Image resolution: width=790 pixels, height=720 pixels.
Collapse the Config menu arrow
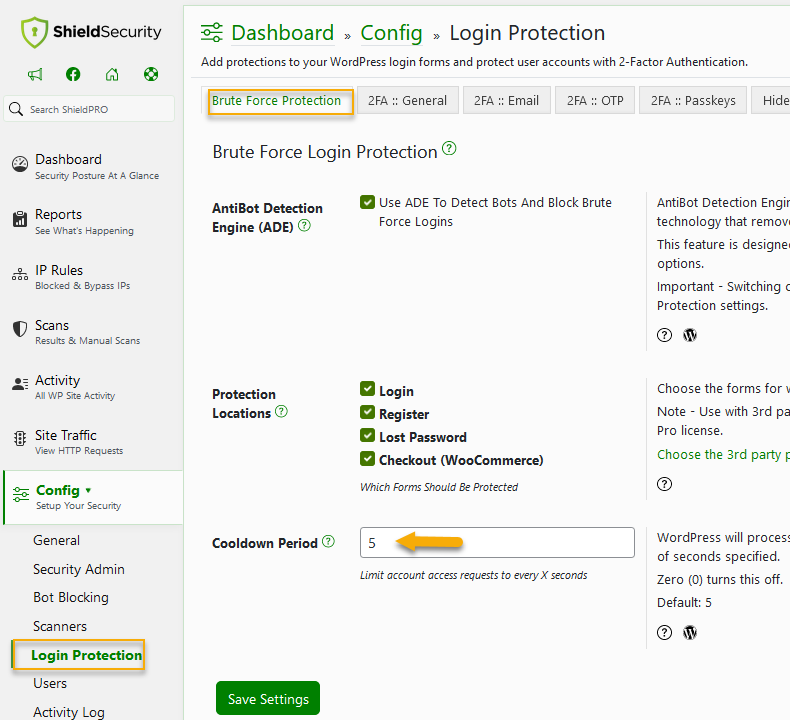(x=88, y=490)
